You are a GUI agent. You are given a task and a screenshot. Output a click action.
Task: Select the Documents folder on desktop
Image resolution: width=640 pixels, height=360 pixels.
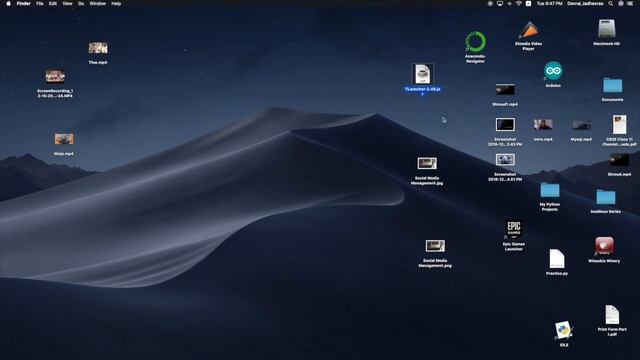point(612,86)
